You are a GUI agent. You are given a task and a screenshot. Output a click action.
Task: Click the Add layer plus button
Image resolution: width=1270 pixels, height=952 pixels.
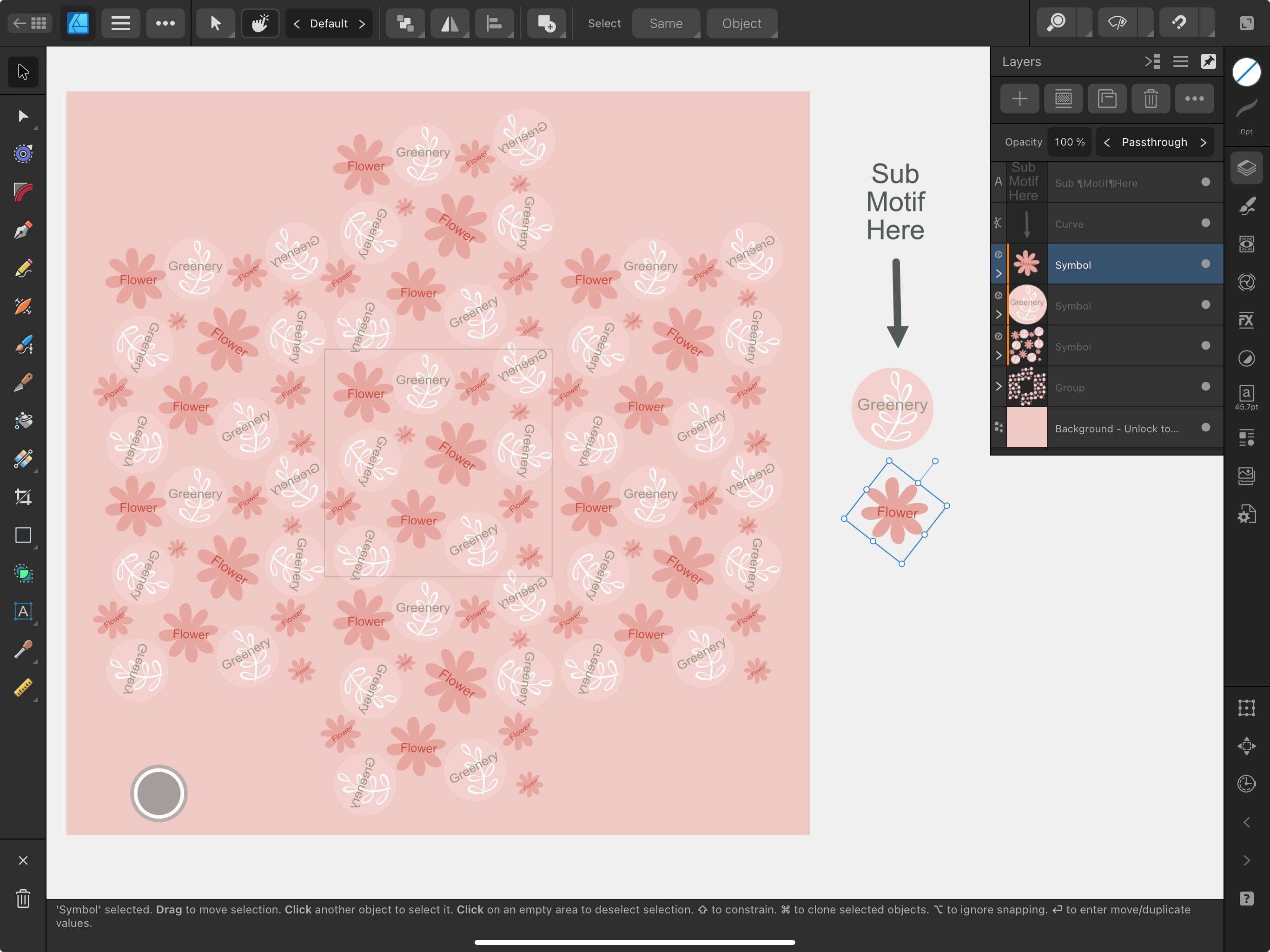tap(1020, 99)
